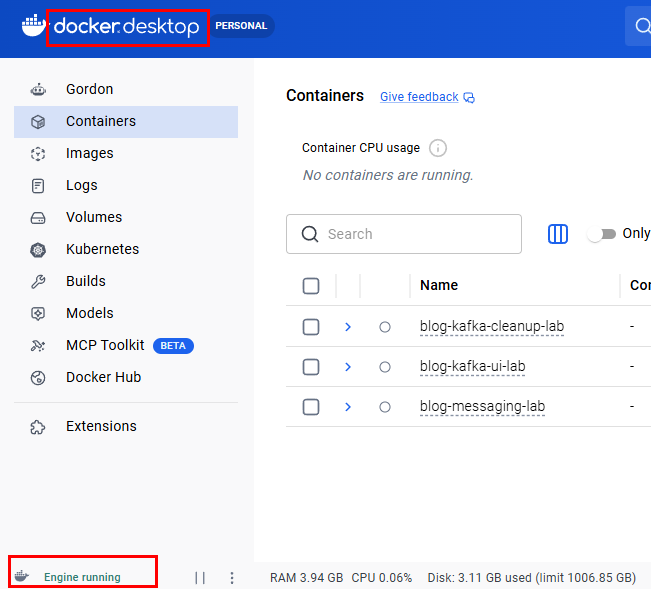Click the Builds wrench icon

[38, 281]
